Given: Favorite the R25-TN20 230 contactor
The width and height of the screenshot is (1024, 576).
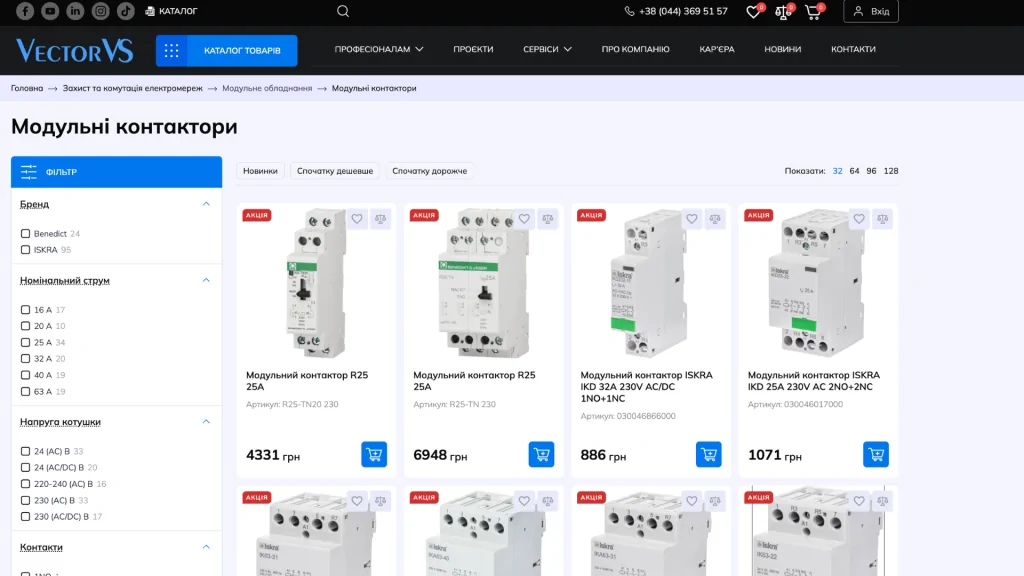Looking at the screenshot, I should point(357,219).
